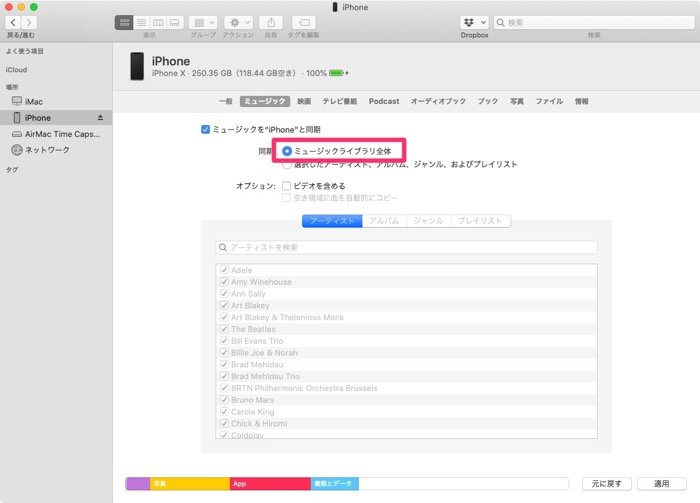Toggle the Carole King checkbox

click(224, 412)
